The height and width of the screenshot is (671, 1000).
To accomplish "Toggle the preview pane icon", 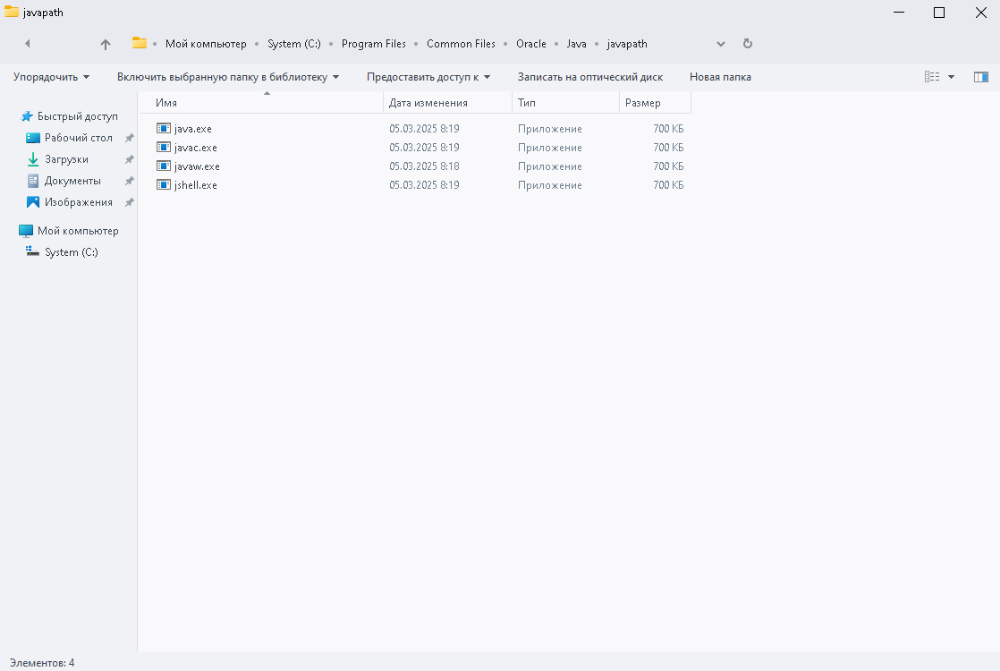I will (x=980, y=77).
